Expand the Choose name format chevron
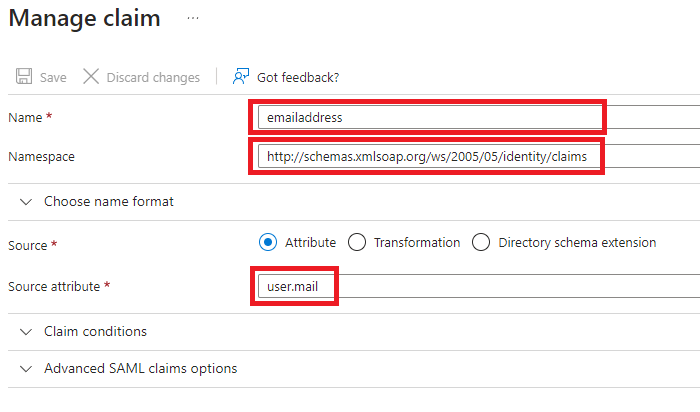700x412 pixels. pos(25,201)
